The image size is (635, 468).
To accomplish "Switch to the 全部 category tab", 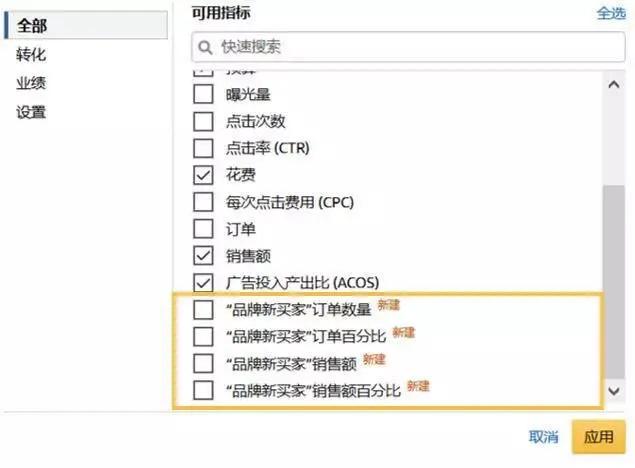I will (86, 26).
